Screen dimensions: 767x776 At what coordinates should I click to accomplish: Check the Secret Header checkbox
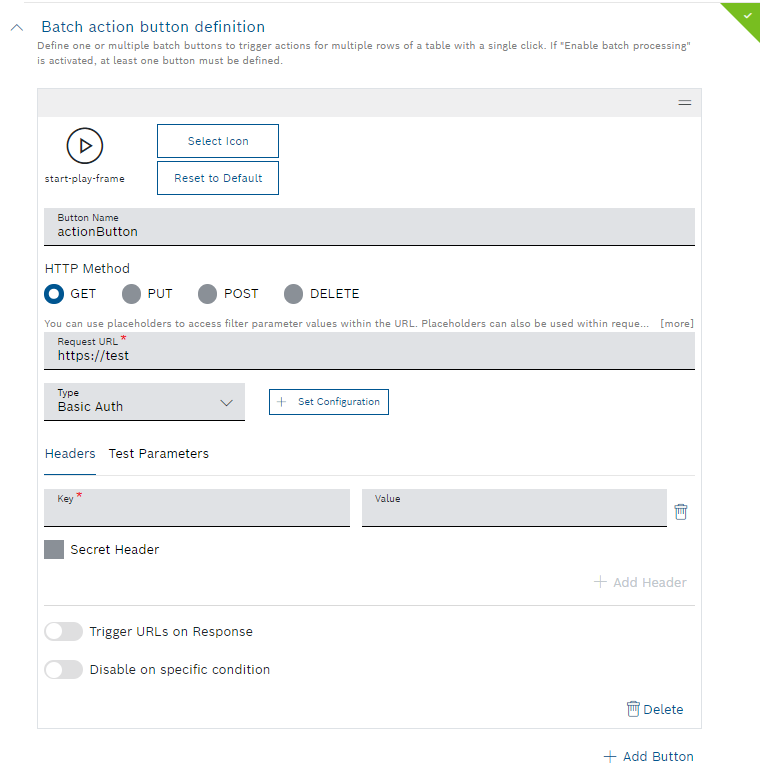pos(54,549)
